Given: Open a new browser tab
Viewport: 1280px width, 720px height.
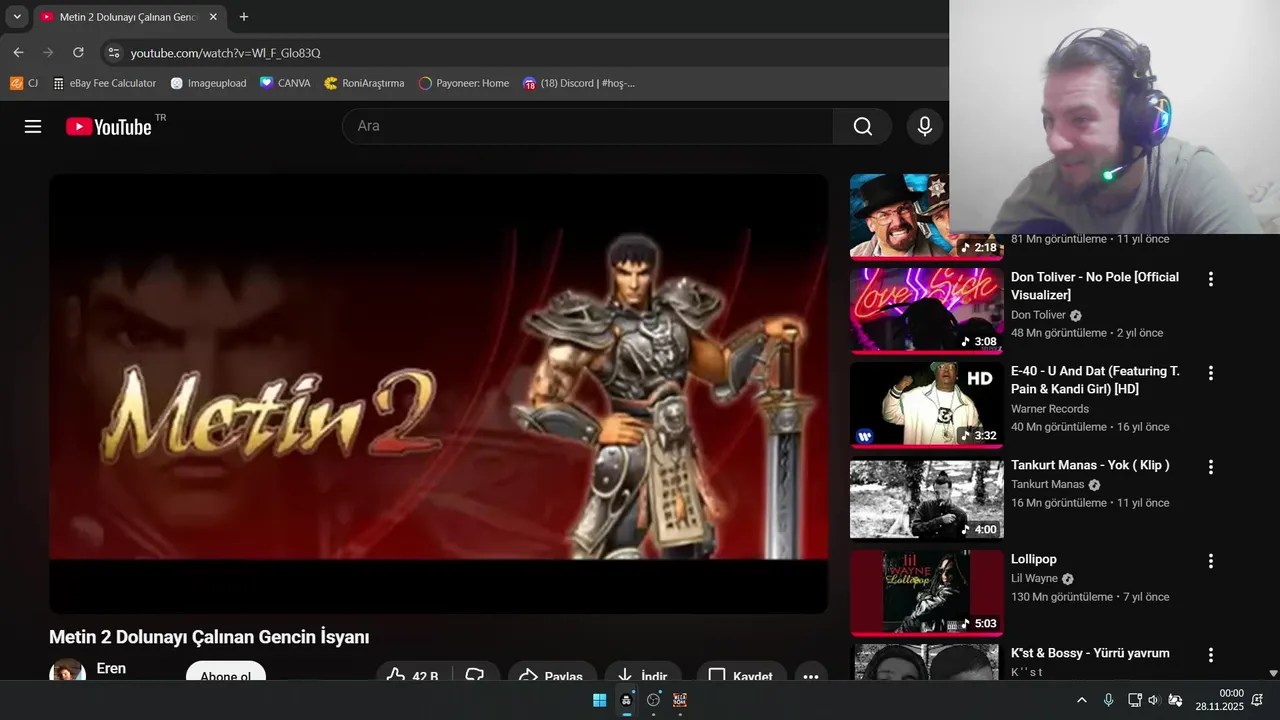Looking at the screenshot, I should [244, 17].
